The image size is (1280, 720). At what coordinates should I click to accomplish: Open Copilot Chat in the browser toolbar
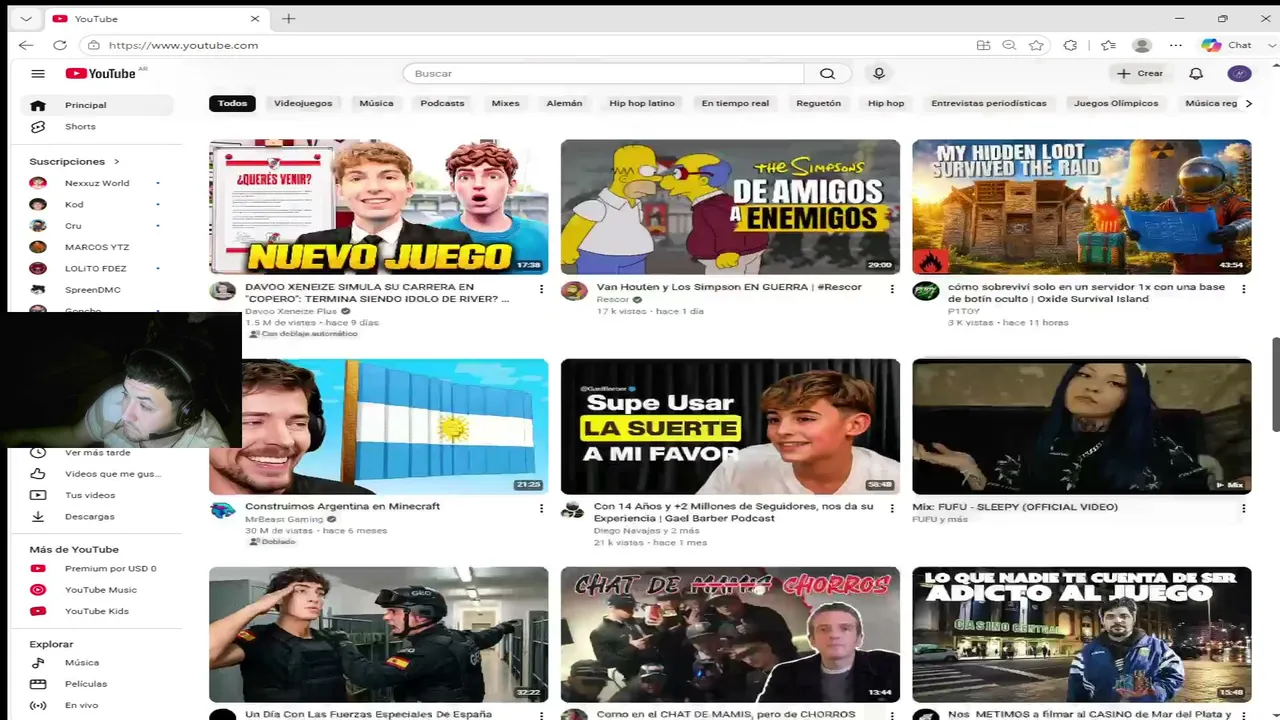[1227, 45]
